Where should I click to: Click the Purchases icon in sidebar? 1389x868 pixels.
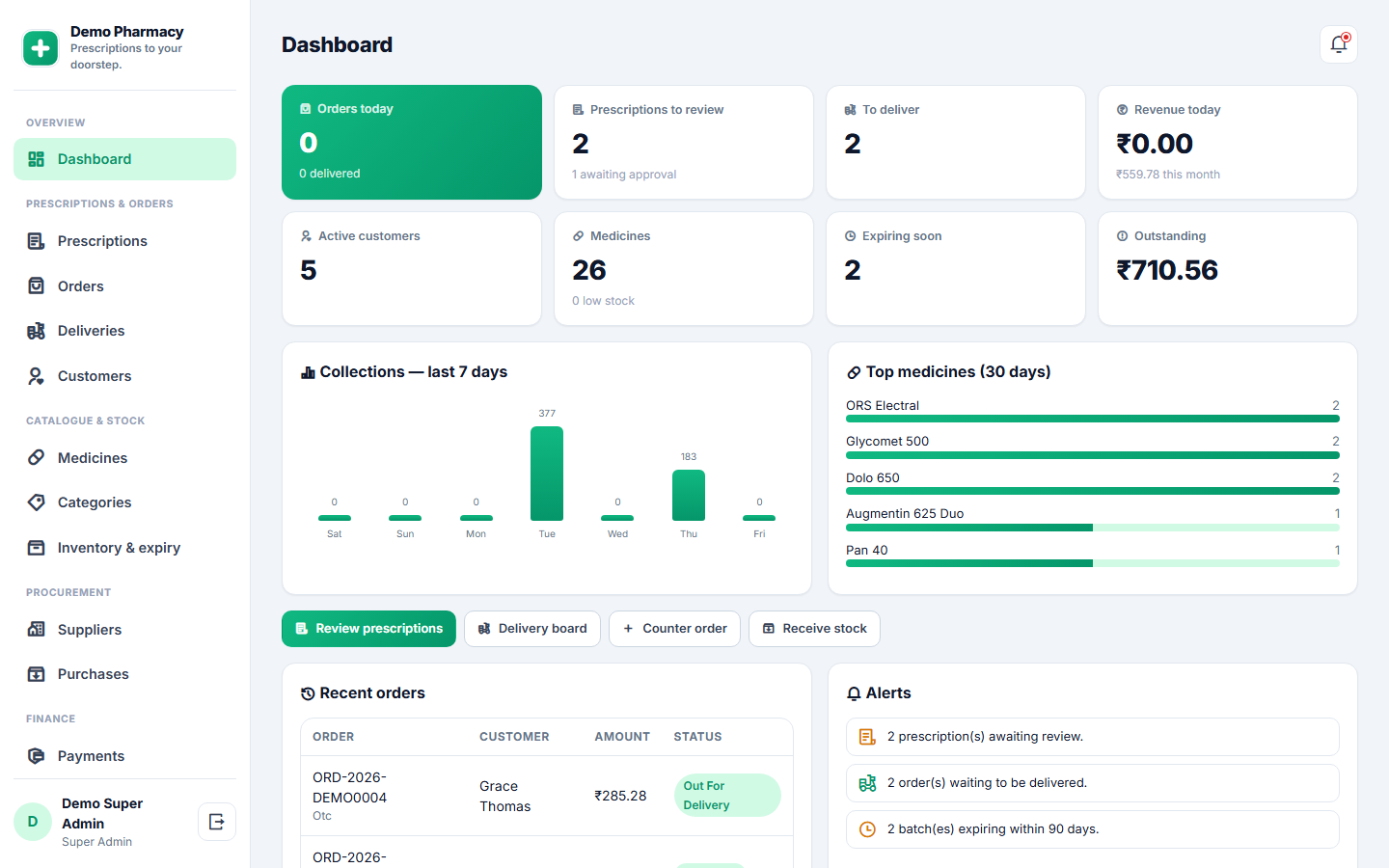pyautogui.click(x=36, y=674)
